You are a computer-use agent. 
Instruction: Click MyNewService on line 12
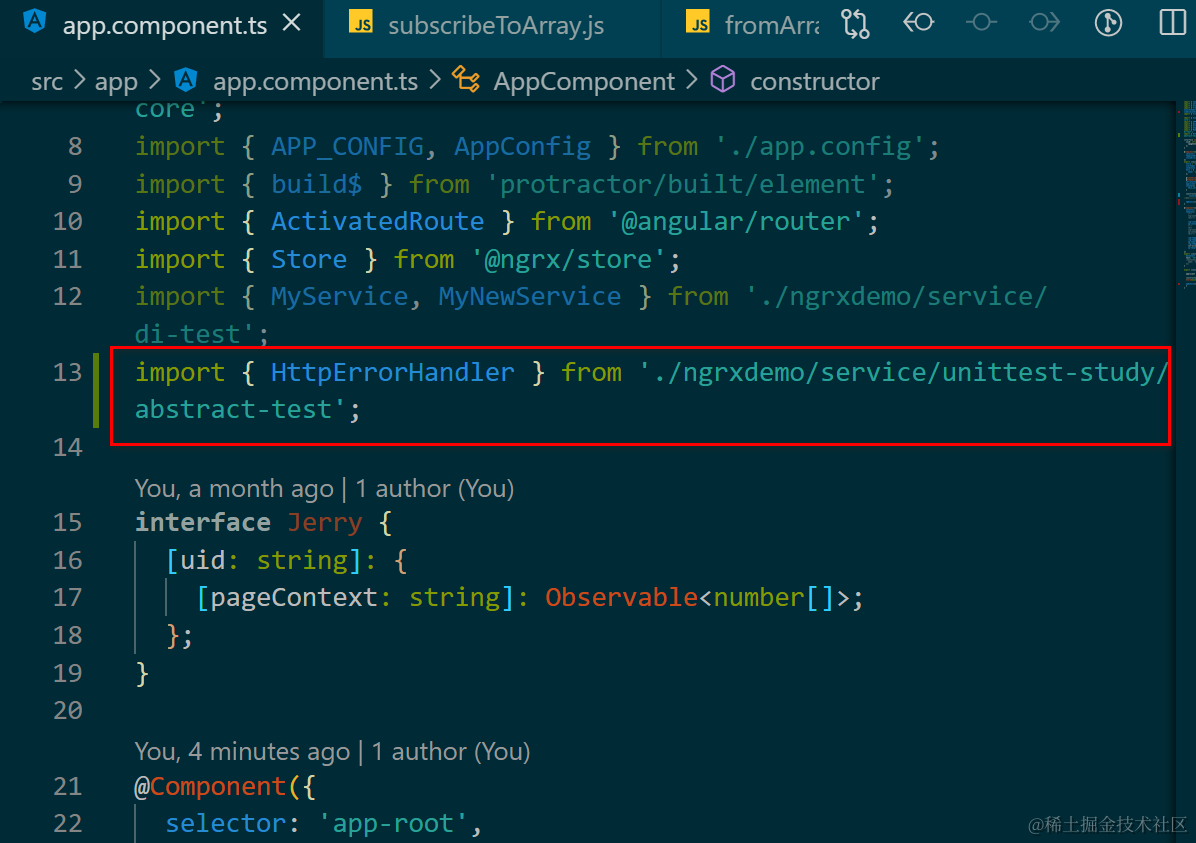[529, 297]
